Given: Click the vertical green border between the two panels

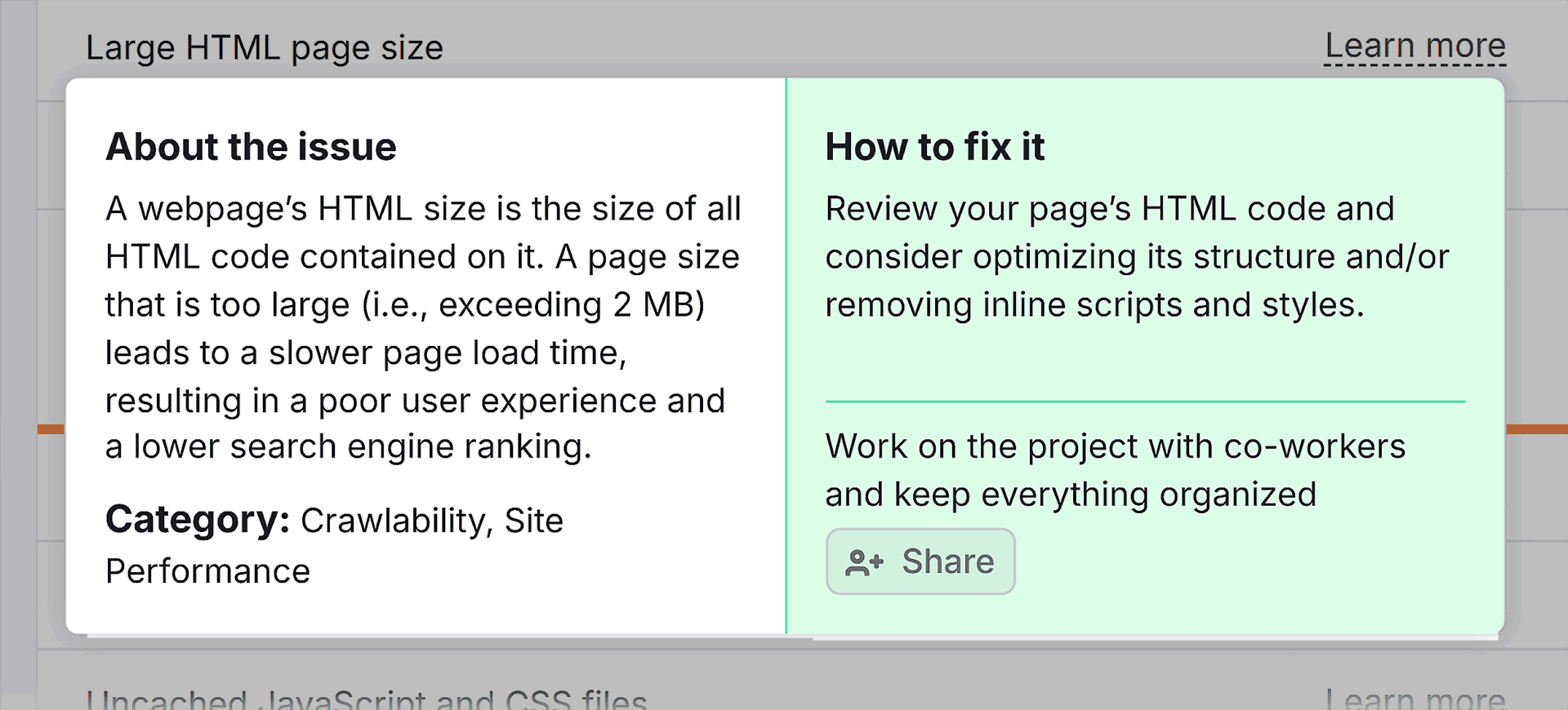Looking at the screenshot, I should coord(786,355).
